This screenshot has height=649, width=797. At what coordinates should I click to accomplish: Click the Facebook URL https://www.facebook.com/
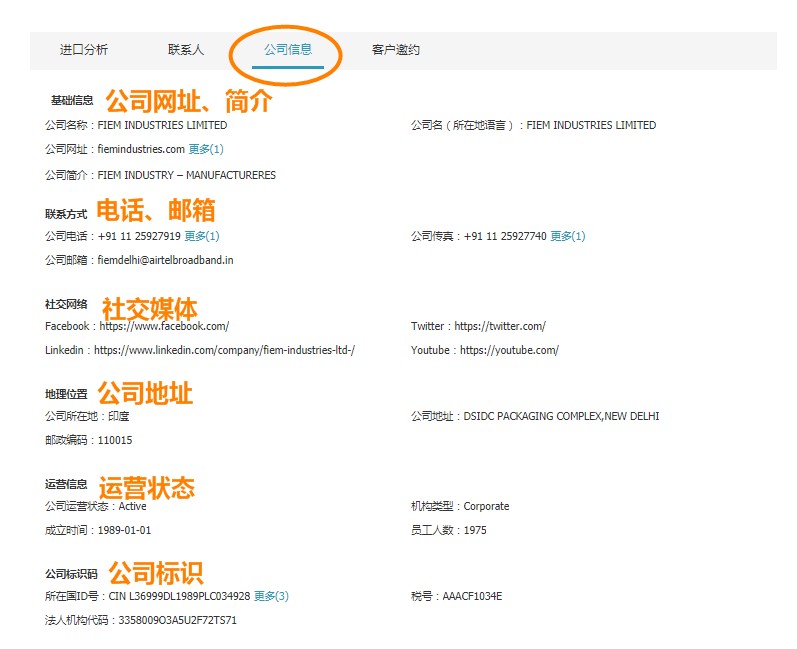coord(164,326)
